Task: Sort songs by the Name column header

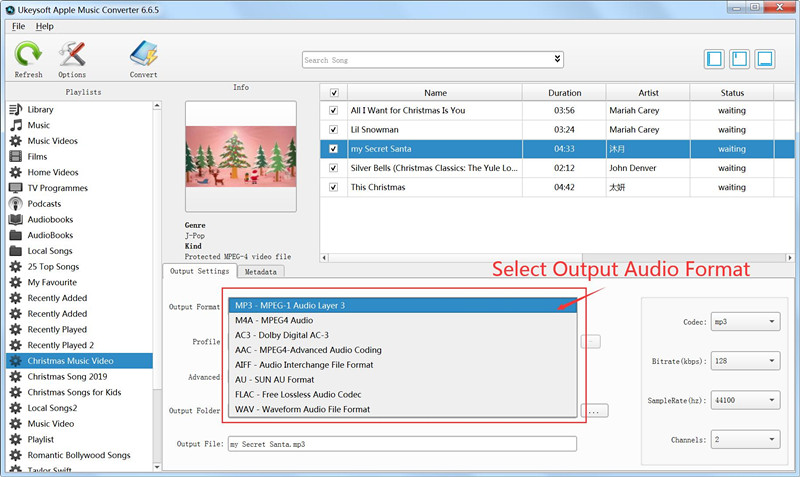Action: pos(435,93)
